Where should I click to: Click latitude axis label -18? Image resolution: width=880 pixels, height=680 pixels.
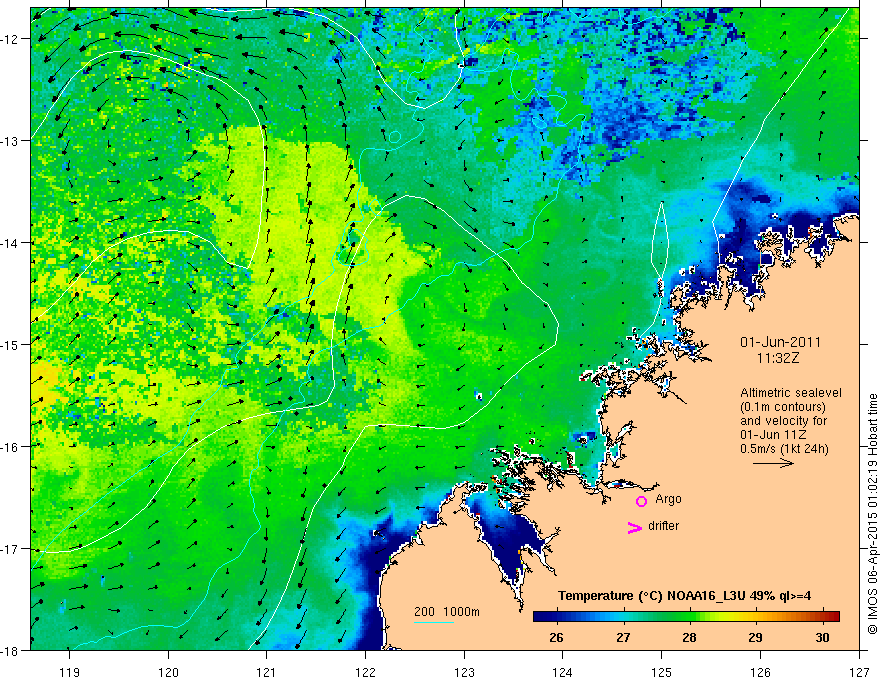(x=11, y=650)
